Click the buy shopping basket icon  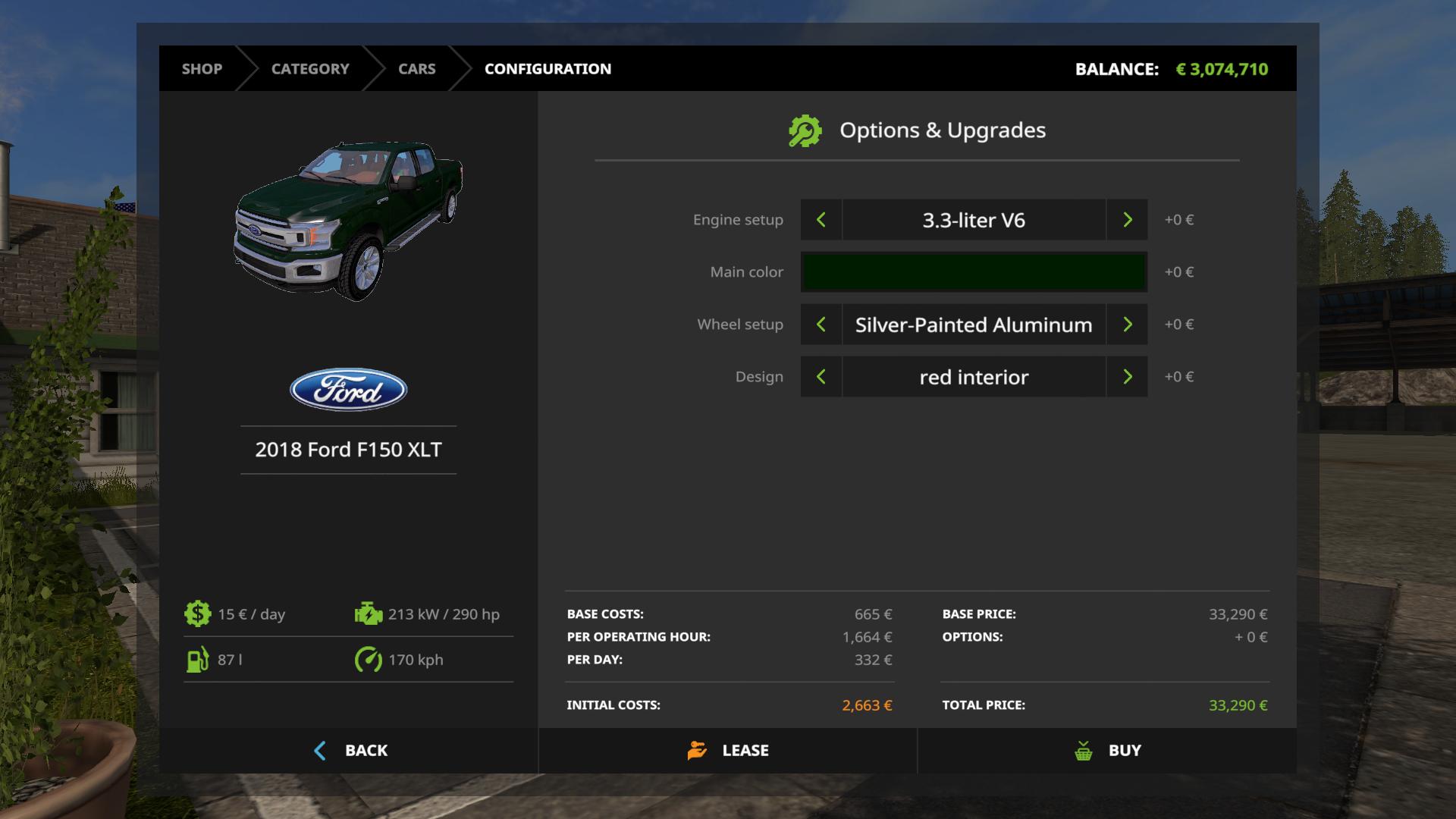click(1084, 751)
